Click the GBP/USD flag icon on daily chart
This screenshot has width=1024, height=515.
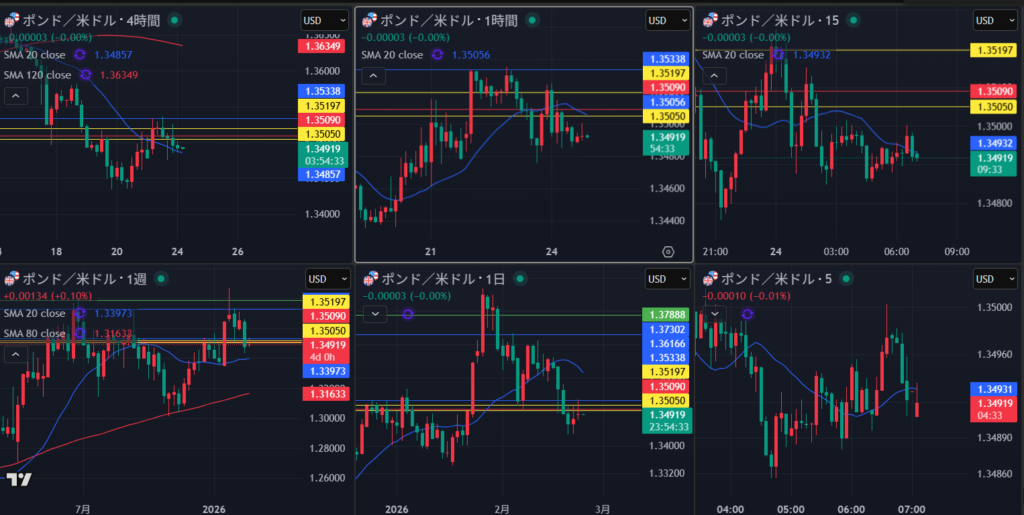coord(369,278)
